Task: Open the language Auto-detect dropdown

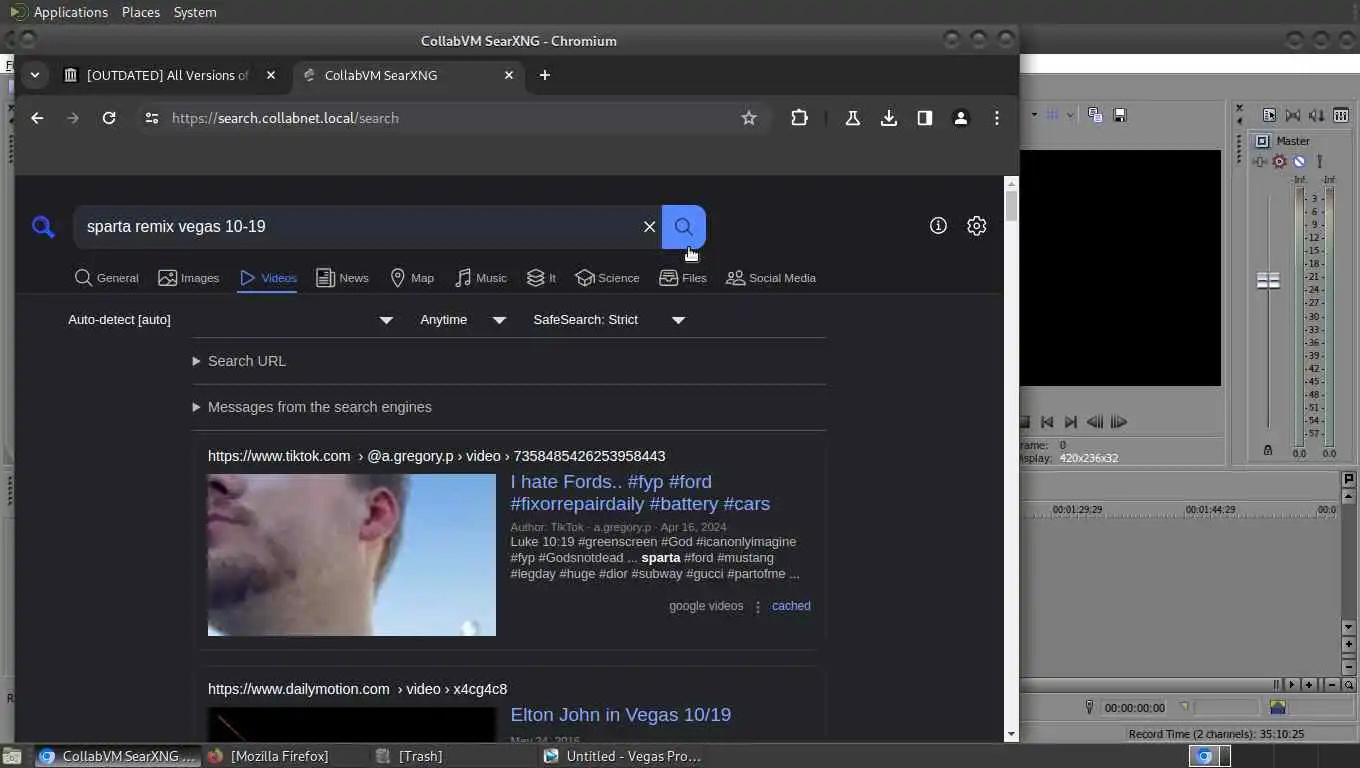Action: (x=230, y=320)
